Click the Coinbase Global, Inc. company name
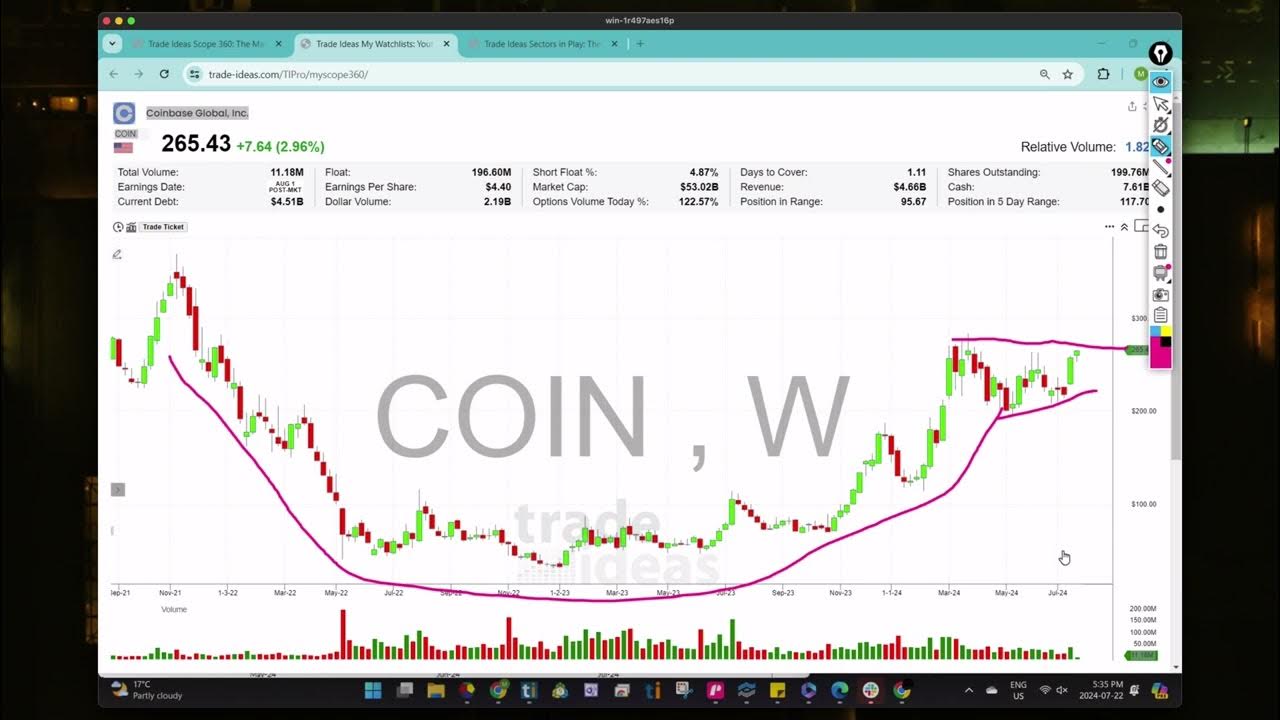The width and height of the screenshot is (1280, 720). tap(197, 113)
